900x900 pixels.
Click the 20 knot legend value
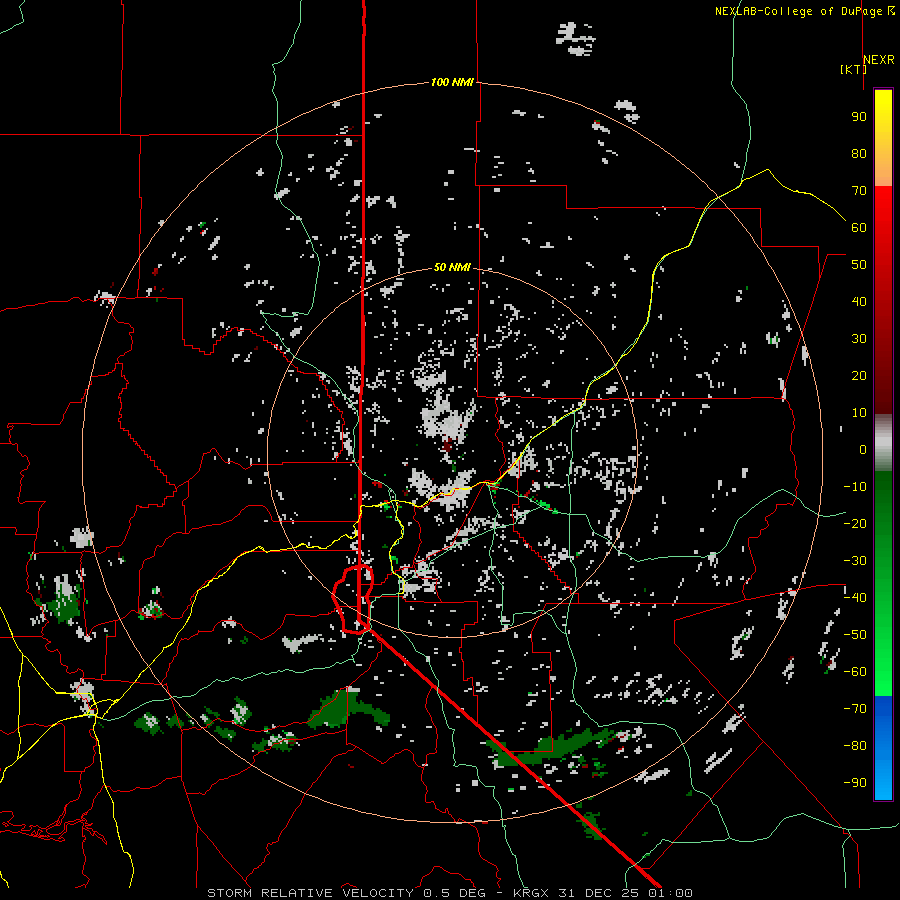(x=859, y=375)
